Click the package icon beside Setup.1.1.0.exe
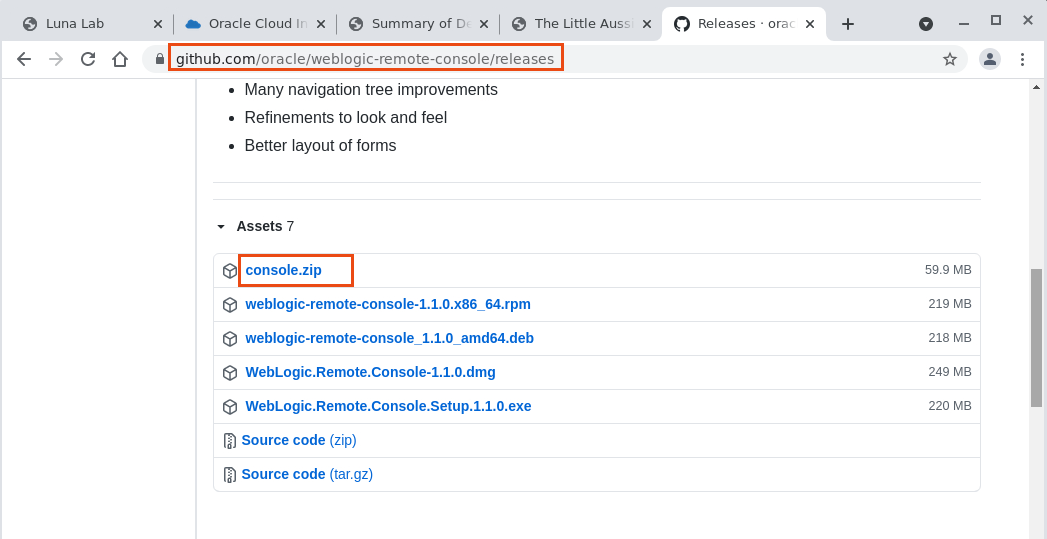Viewport: 1047px width, 539px height. [x=230, y=407]
